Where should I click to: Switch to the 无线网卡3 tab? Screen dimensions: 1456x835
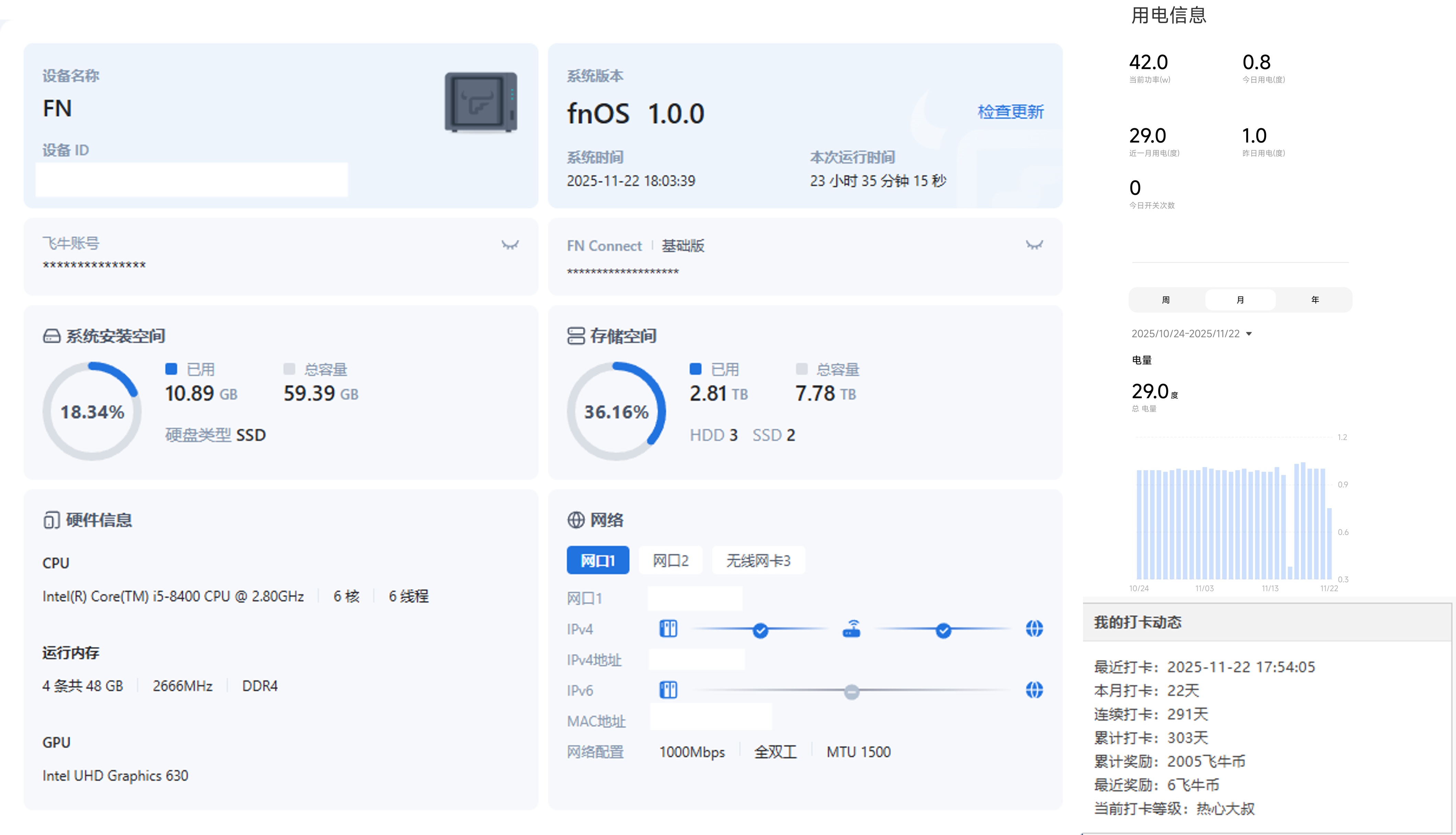click(x=758, y=560)
